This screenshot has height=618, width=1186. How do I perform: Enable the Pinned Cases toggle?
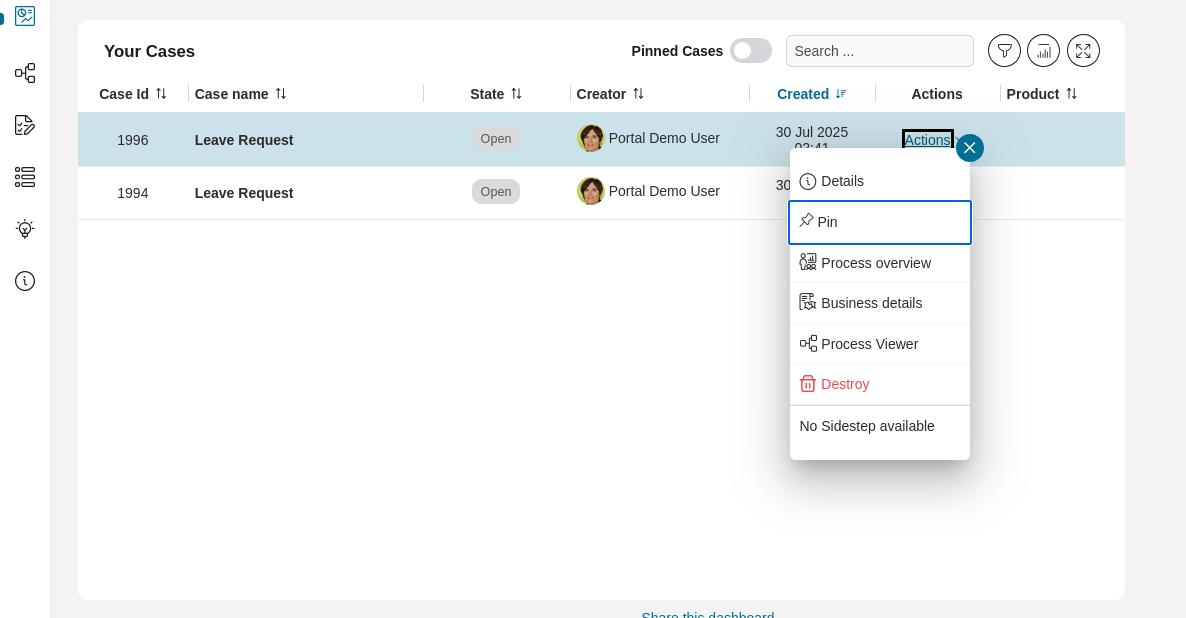pos(751,50)
